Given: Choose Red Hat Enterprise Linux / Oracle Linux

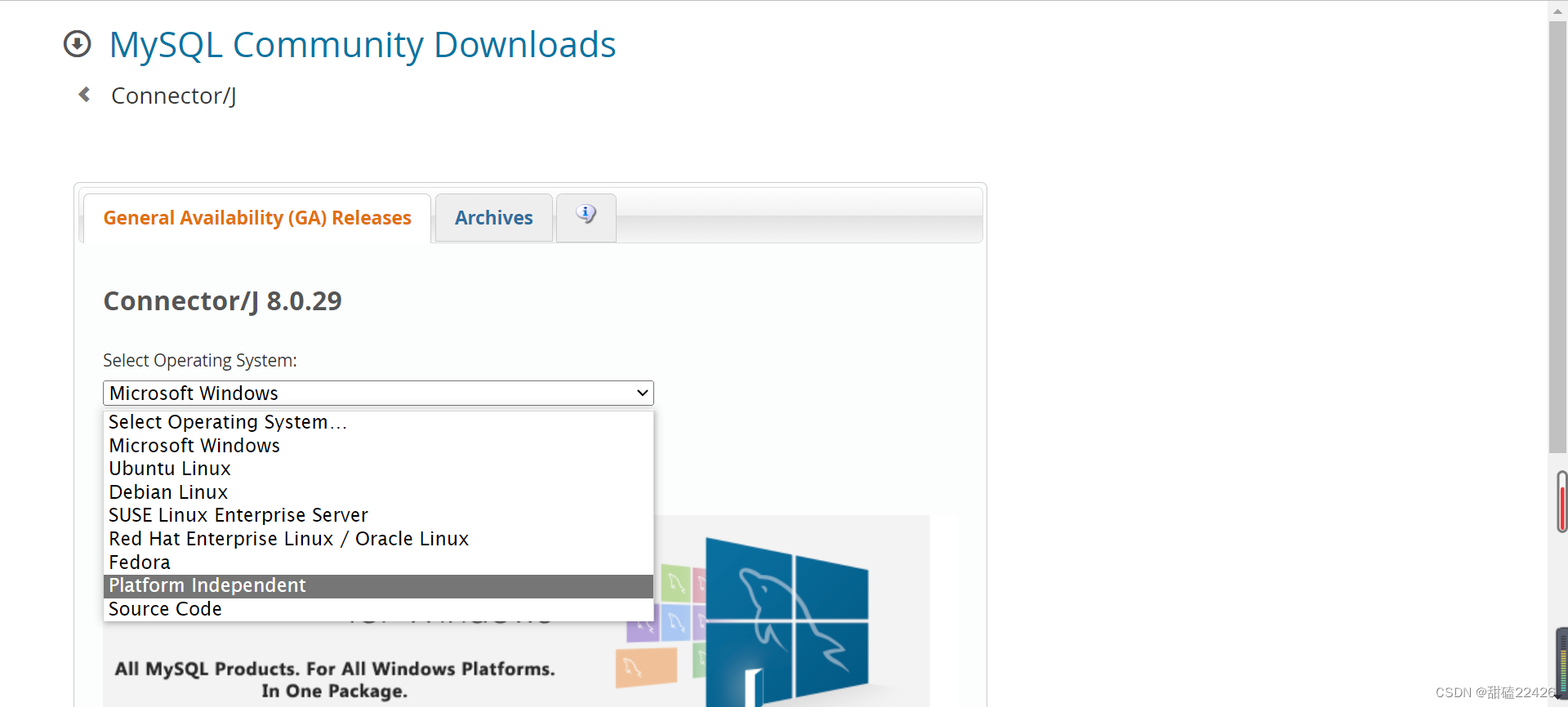Looking at the screenshot, I should pyautogui.click(x=378, y=539).
